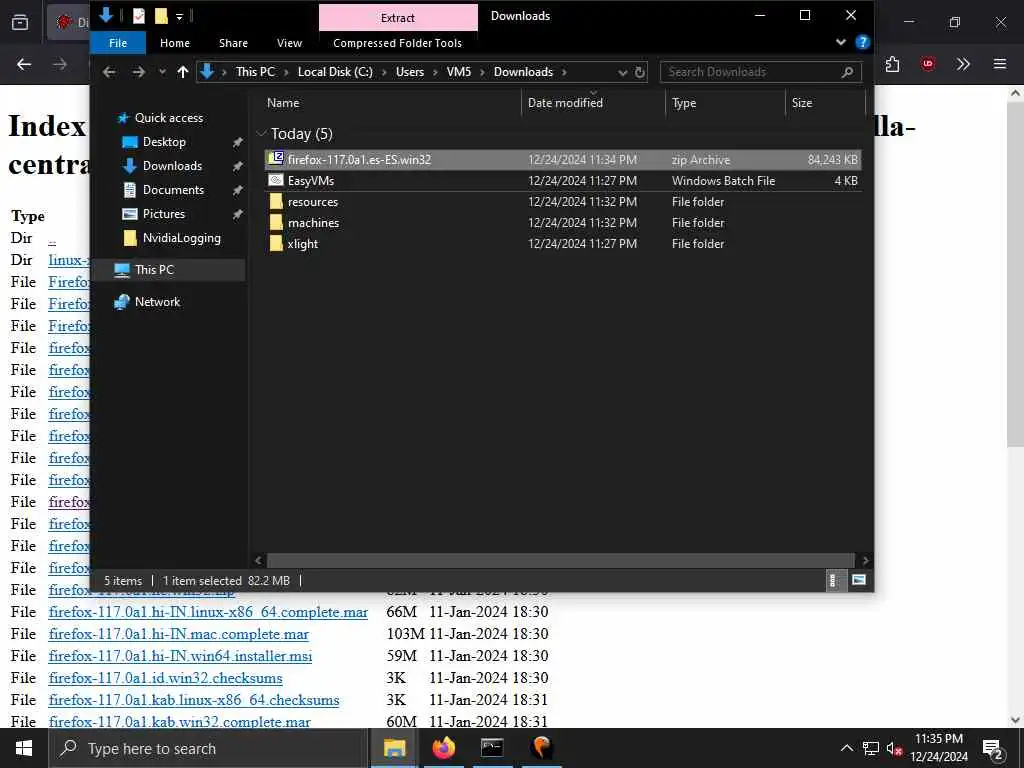
Task: Click the resources folder icon
Action: (276, 201)
